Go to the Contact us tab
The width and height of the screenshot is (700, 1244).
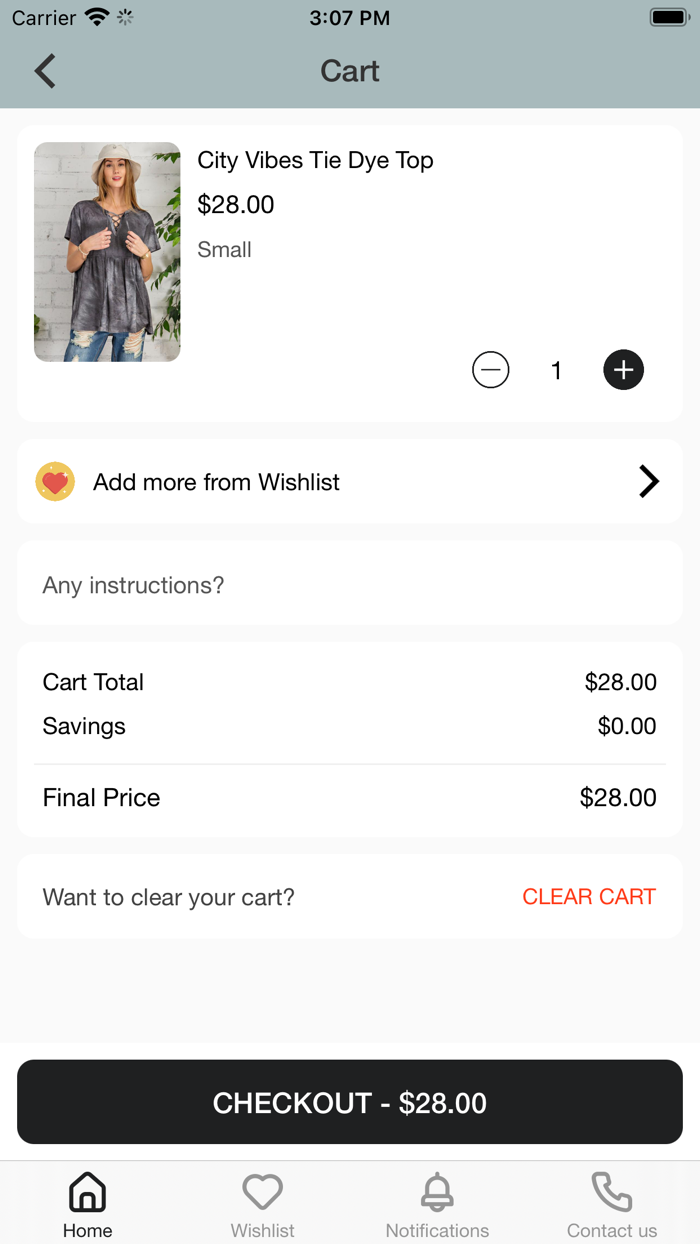pos(612,1204)
